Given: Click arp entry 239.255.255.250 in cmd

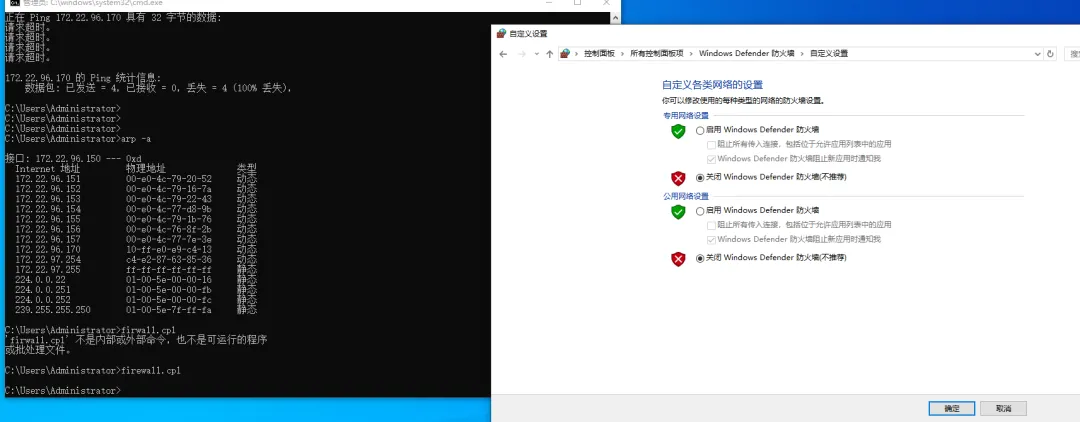Looking at the screenshot, I should [53, 310].
